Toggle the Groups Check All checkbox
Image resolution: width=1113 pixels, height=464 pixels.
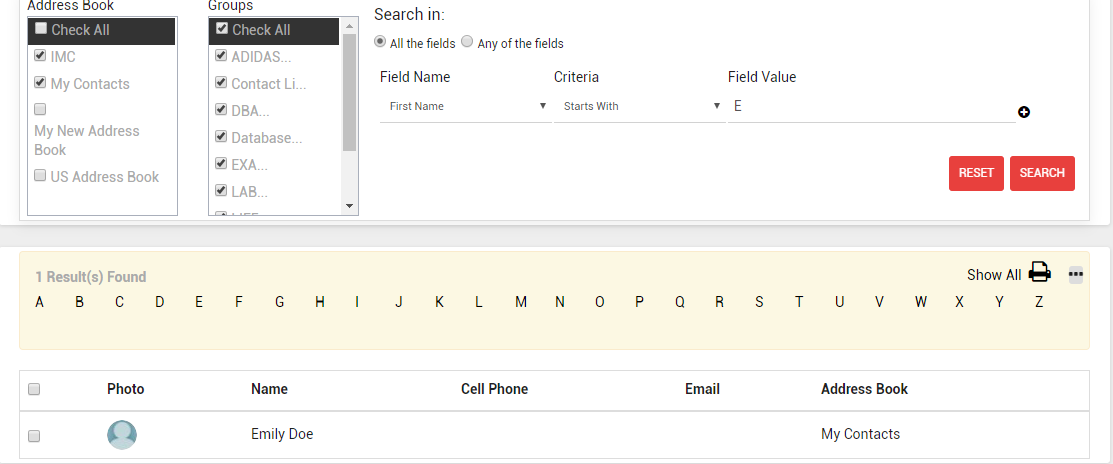pyautogui.click(x=222, y=29)
